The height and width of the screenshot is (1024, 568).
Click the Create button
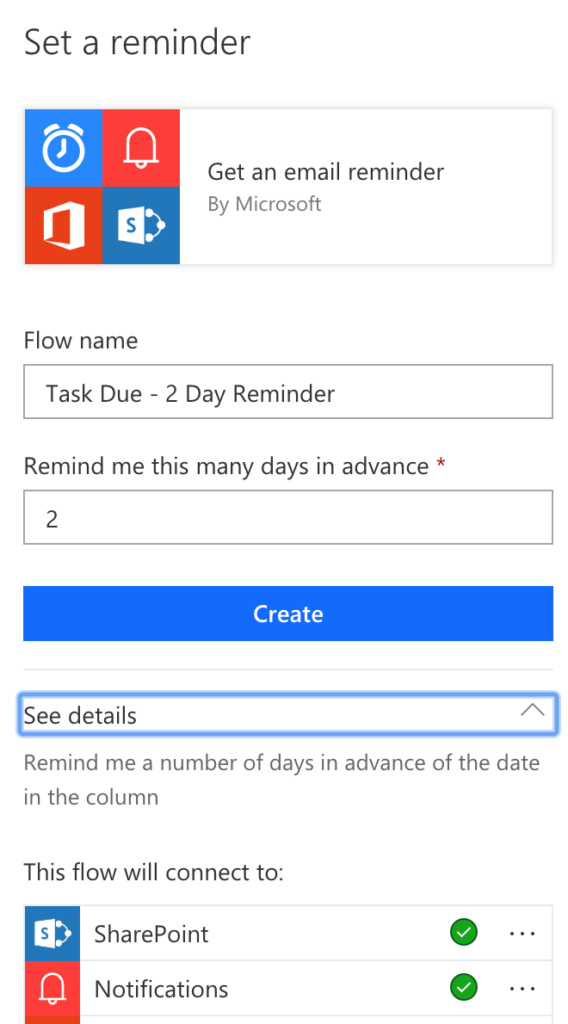288,613
